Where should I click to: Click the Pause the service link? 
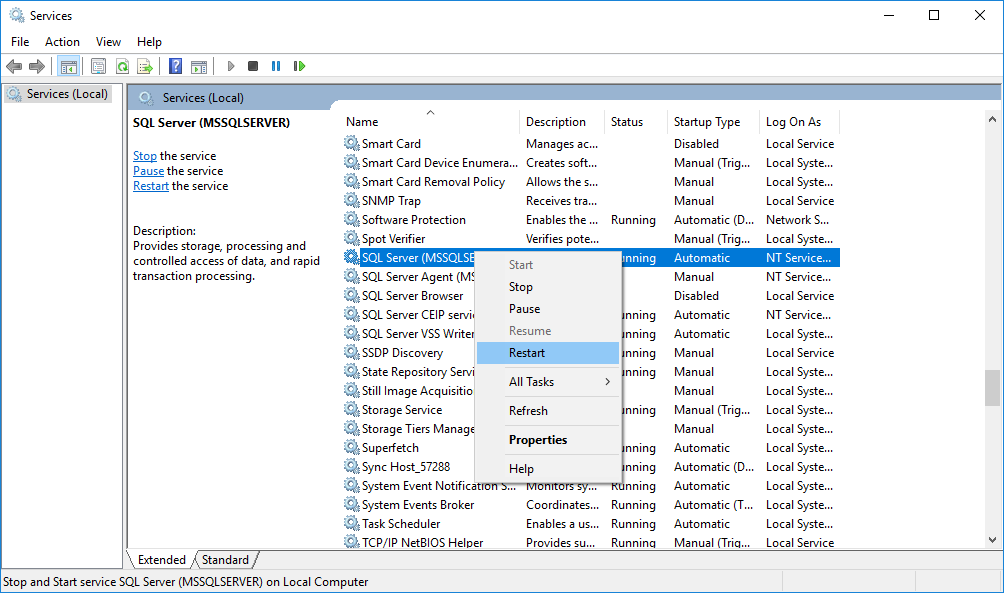click(x=148, y=171)
